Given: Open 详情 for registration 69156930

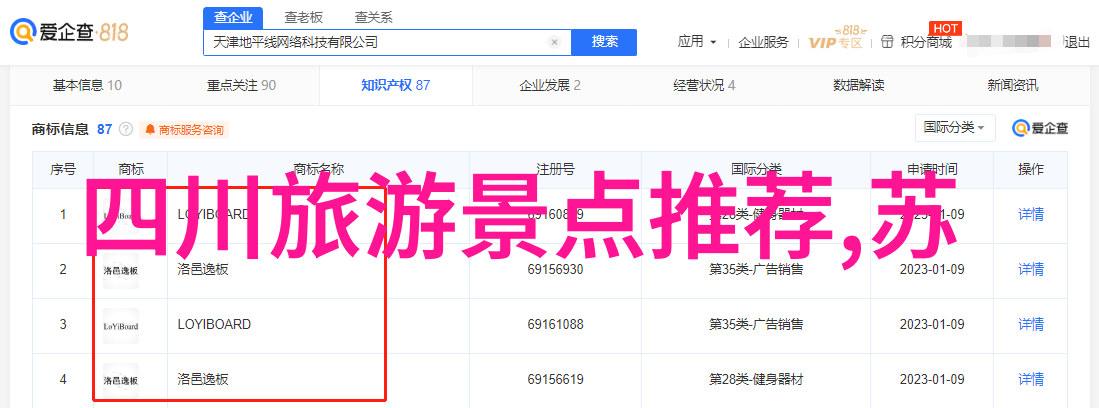Looking at the screenshot, I should coord(1030,269).
